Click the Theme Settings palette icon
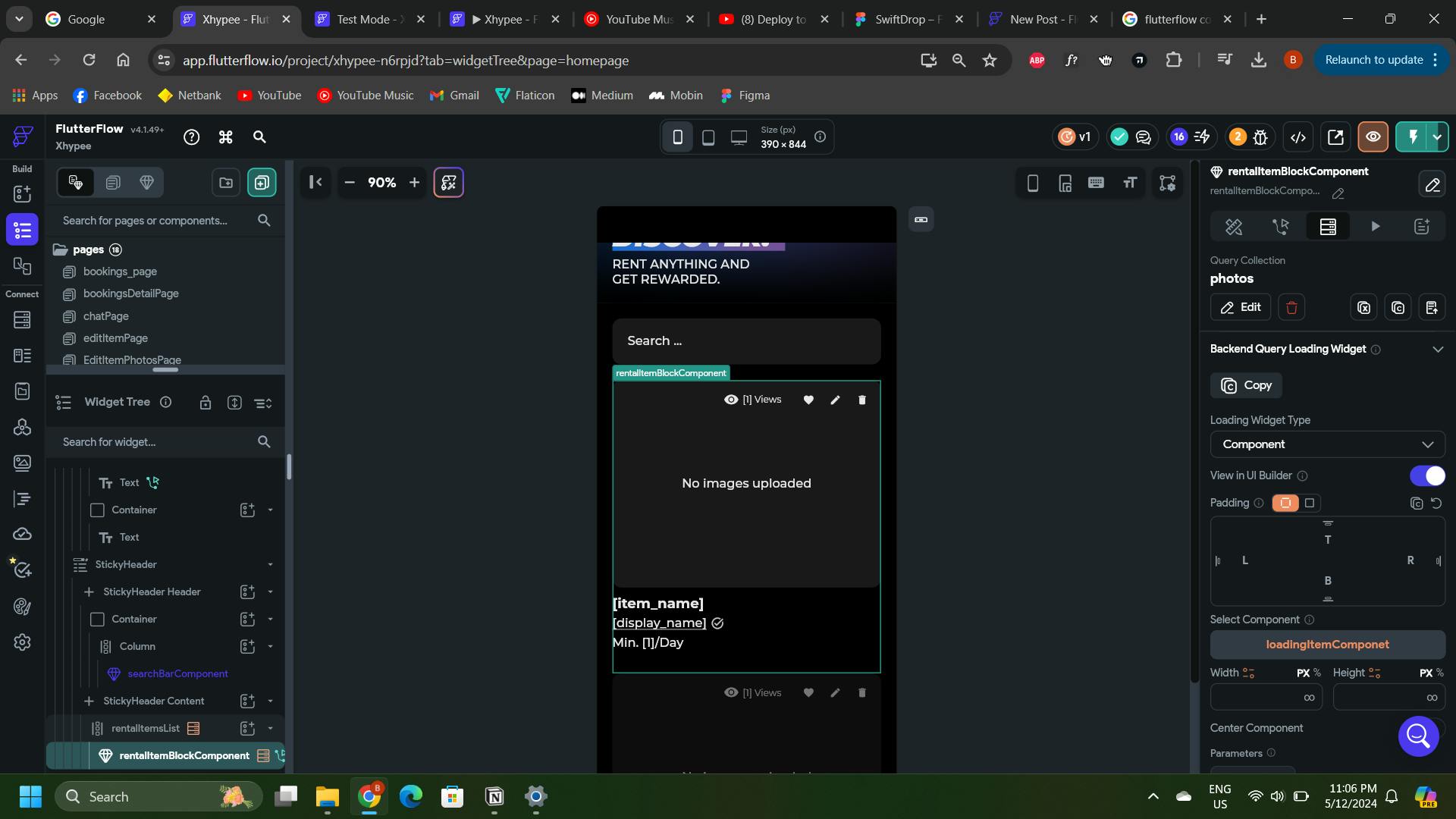This screenshot has width=1456, height=819. point(22,606)
